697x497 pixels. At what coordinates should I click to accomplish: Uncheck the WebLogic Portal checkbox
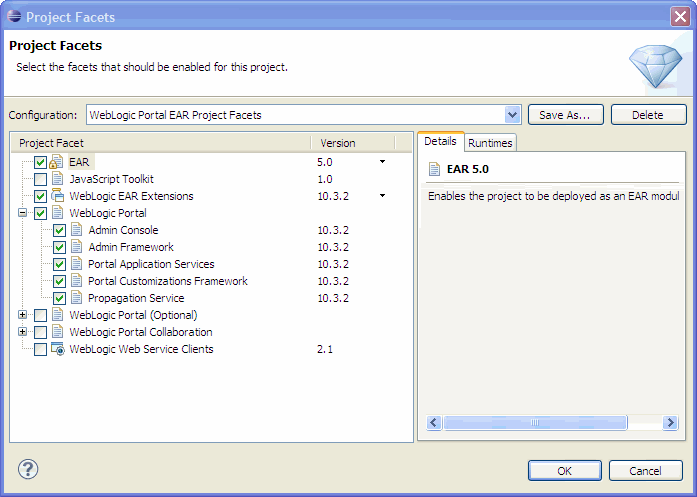point(40,213)
